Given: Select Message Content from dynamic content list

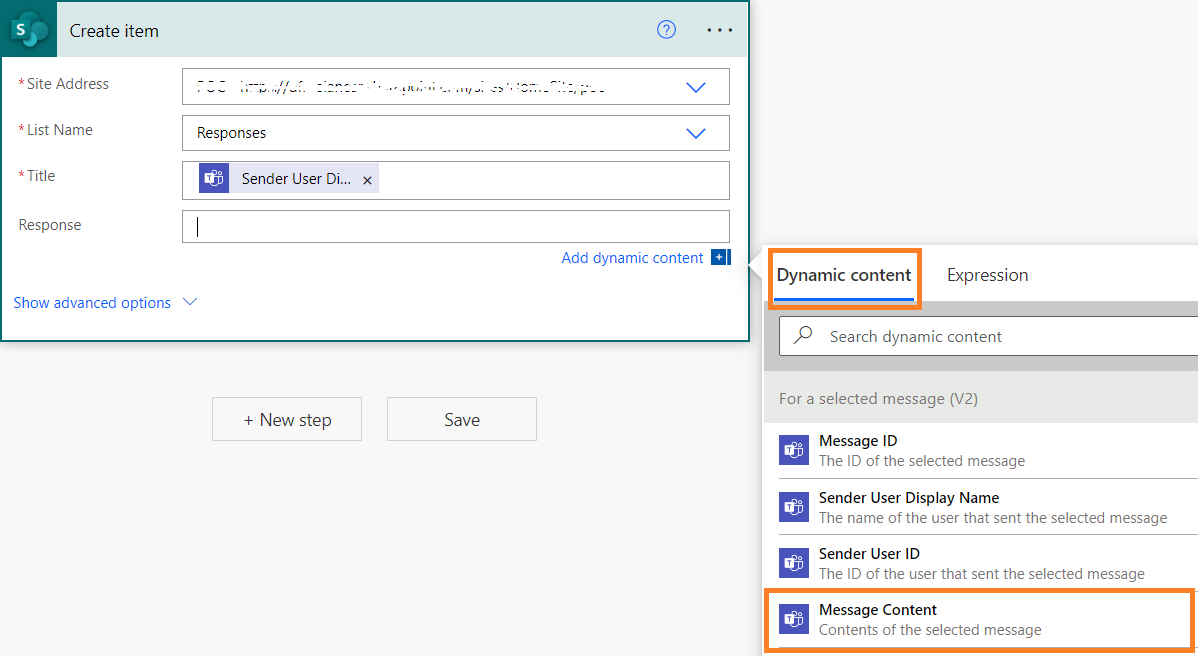Looking at the screenshot, I should pos(980,619).
